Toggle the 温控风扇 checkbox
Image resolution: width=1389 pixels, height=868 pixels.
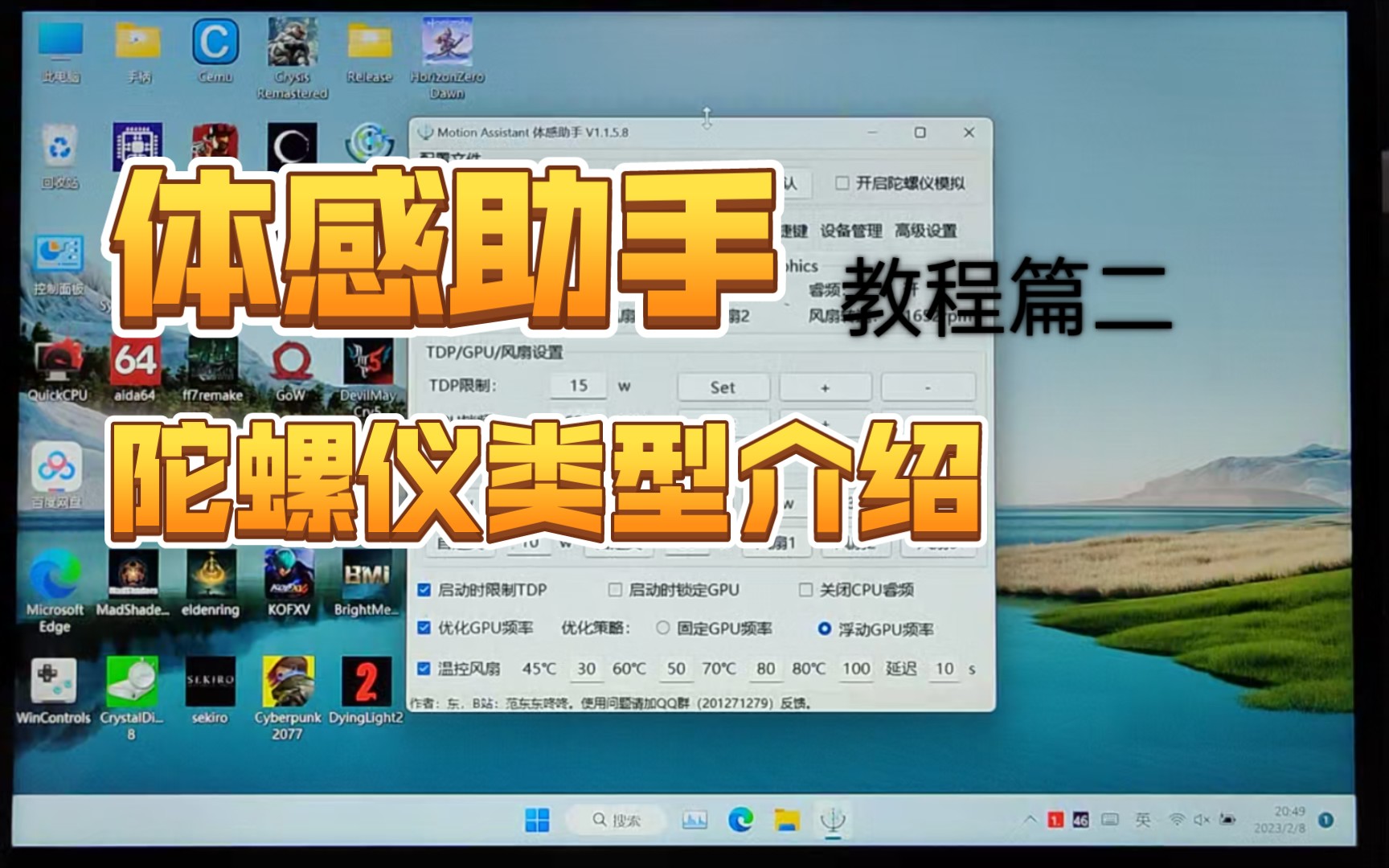coord(424,669)
